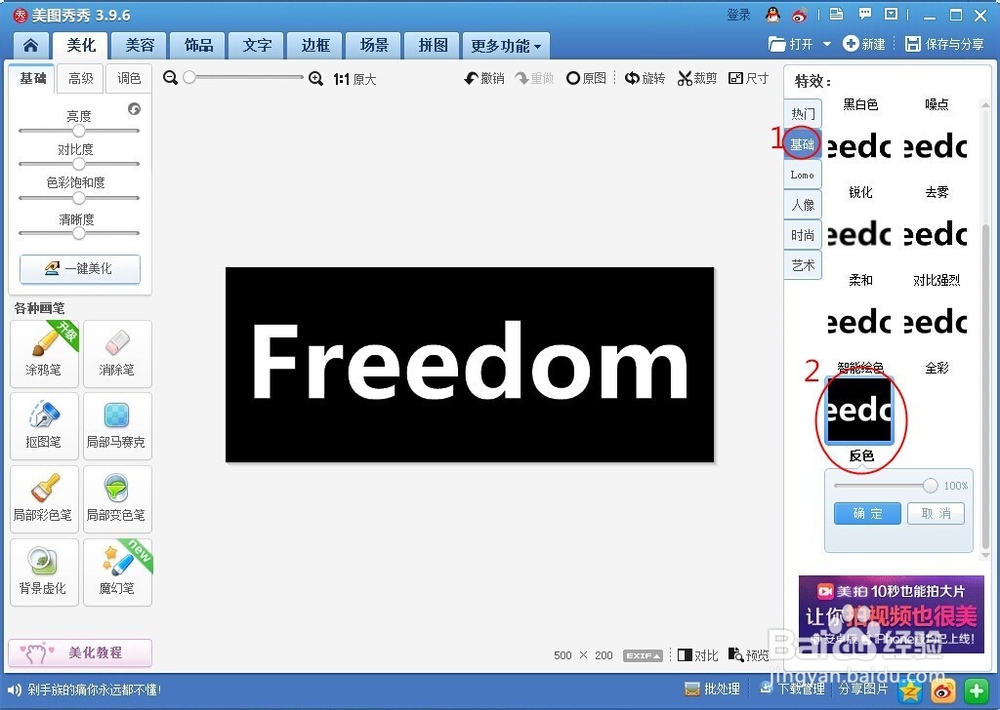
Task: Click the 登录 login link
Action: [x=739, y=14]
